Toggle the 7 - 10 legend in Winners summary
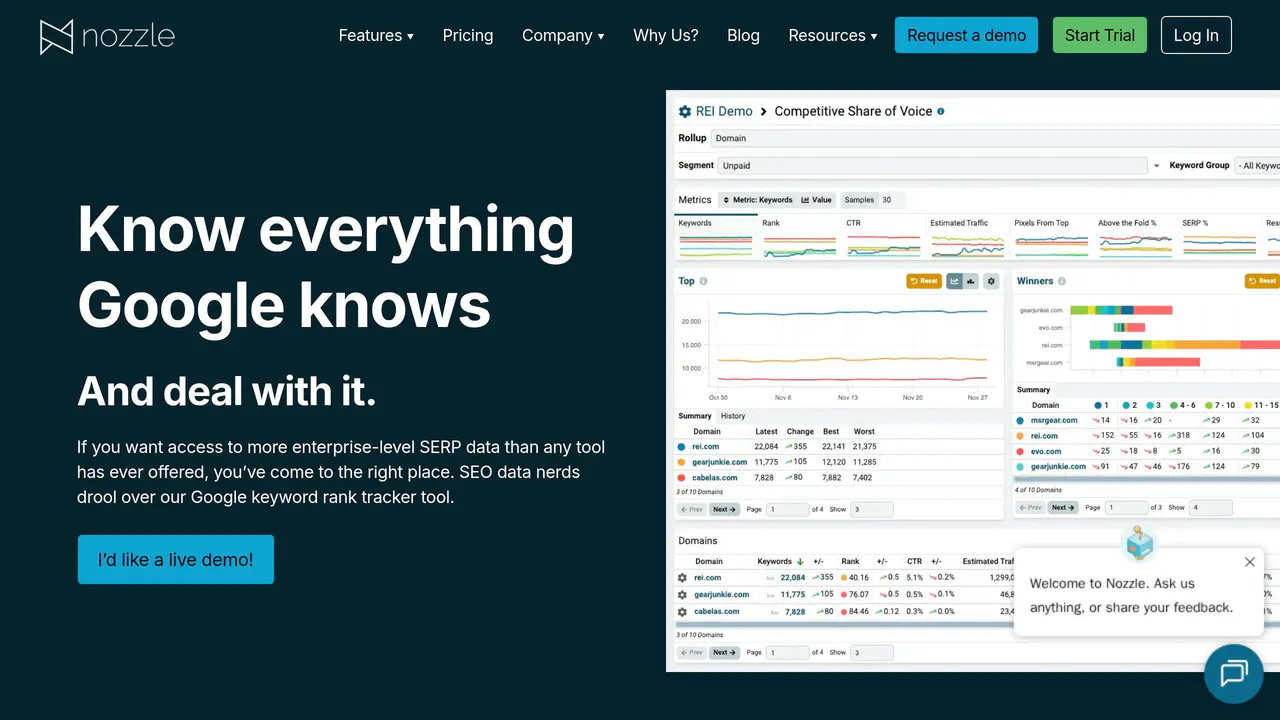Screen dimensions: 1280x720 (1219, 405)
